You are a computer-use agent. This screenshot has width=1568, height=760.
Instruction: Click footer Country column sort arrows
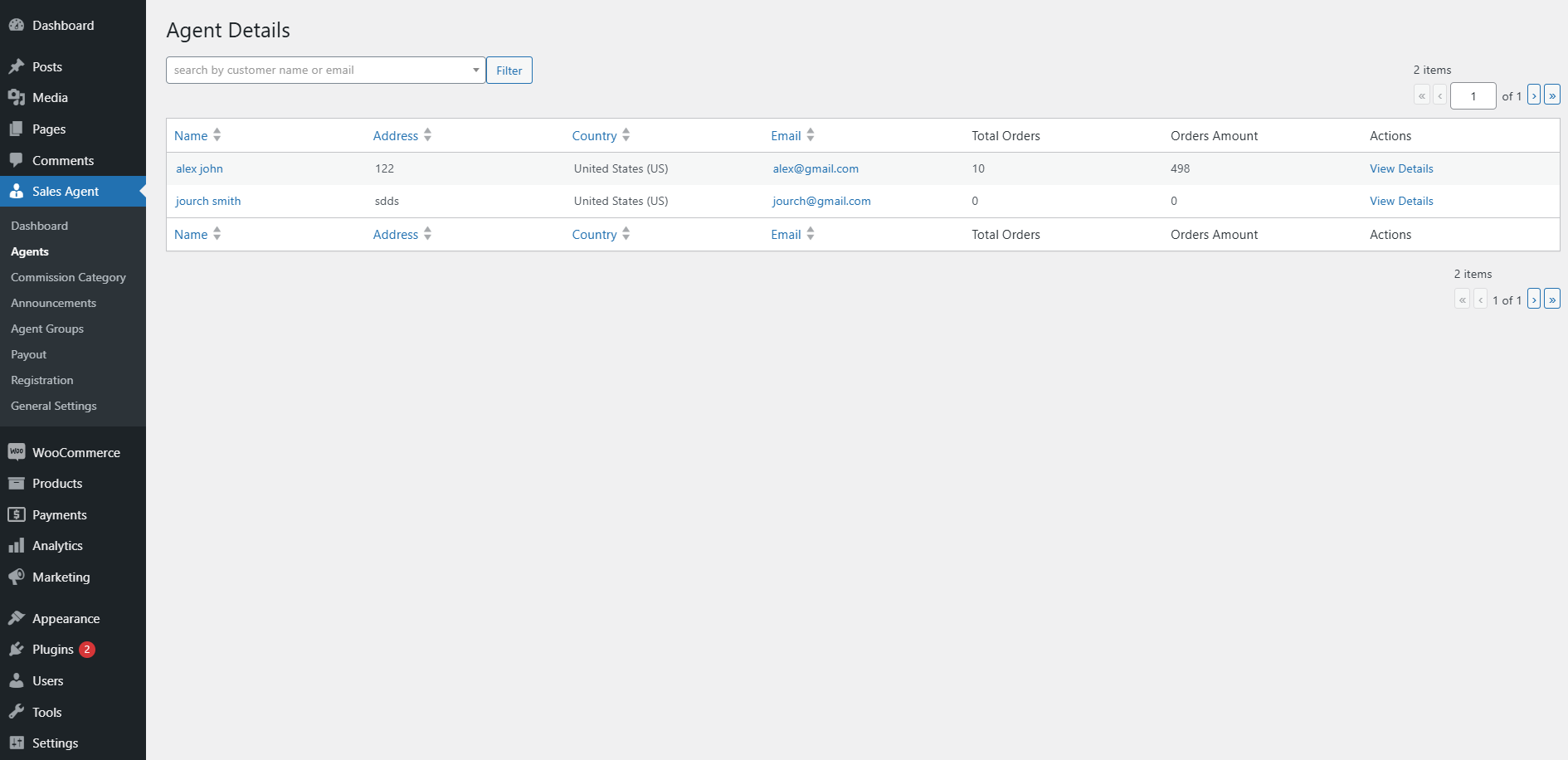coord(626,234)
